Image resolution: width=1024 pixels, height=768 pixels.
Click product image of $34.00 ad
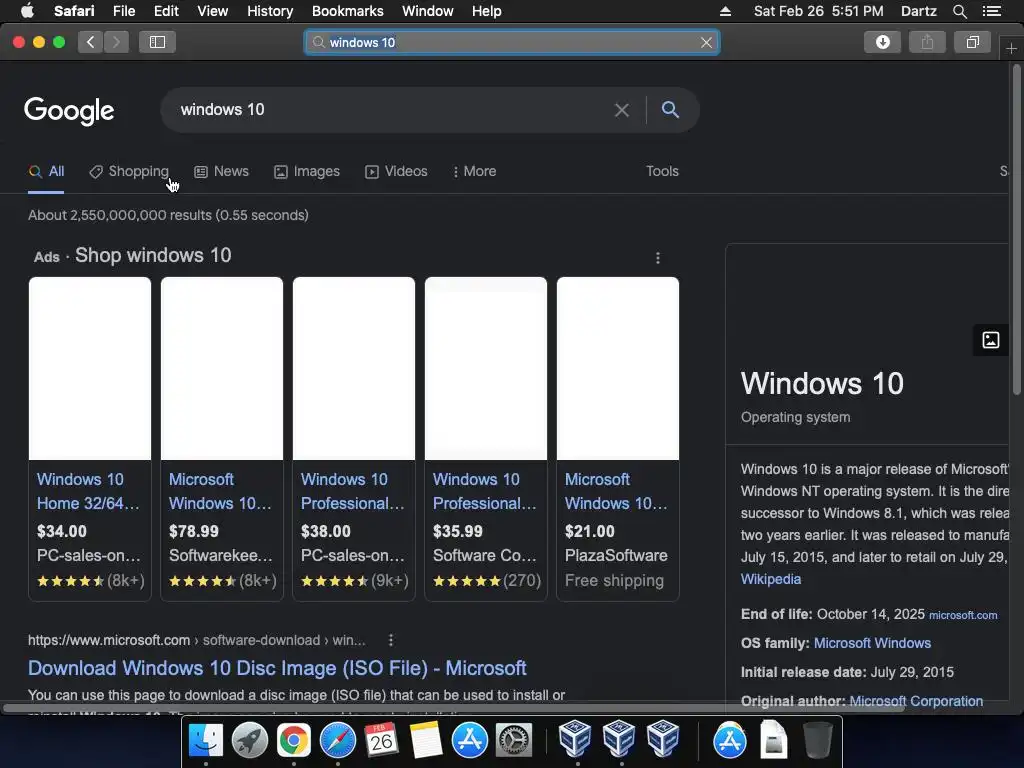(x=90, y=368)
